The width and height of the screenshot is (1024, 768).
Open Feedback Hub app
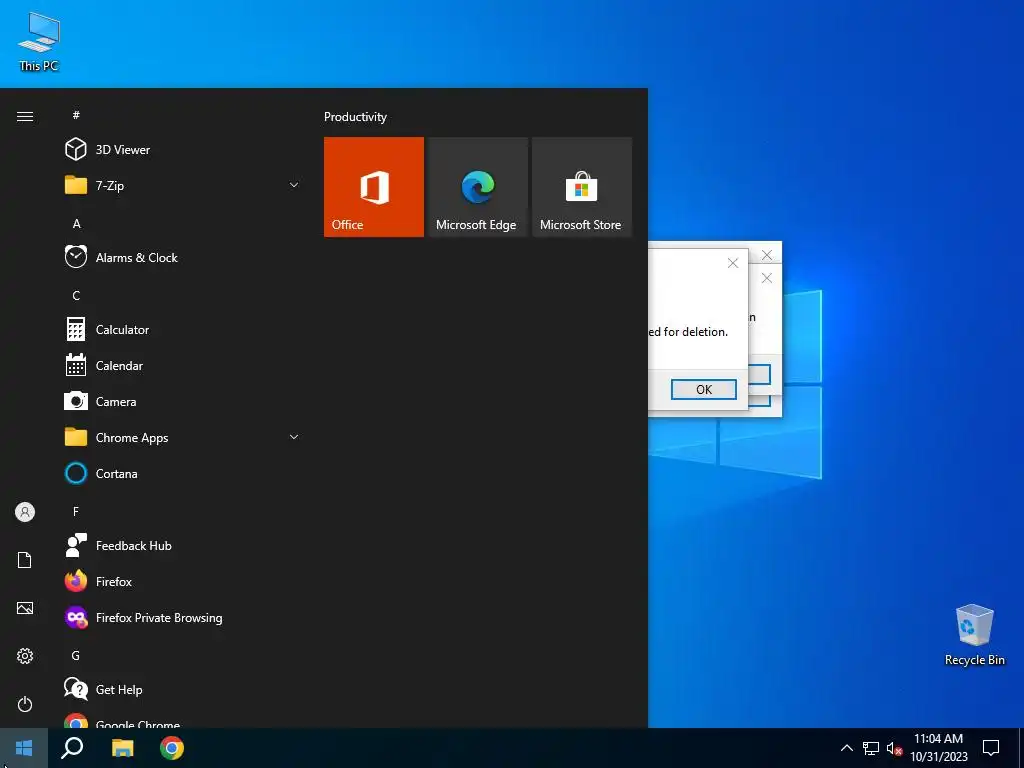(183, 545)
